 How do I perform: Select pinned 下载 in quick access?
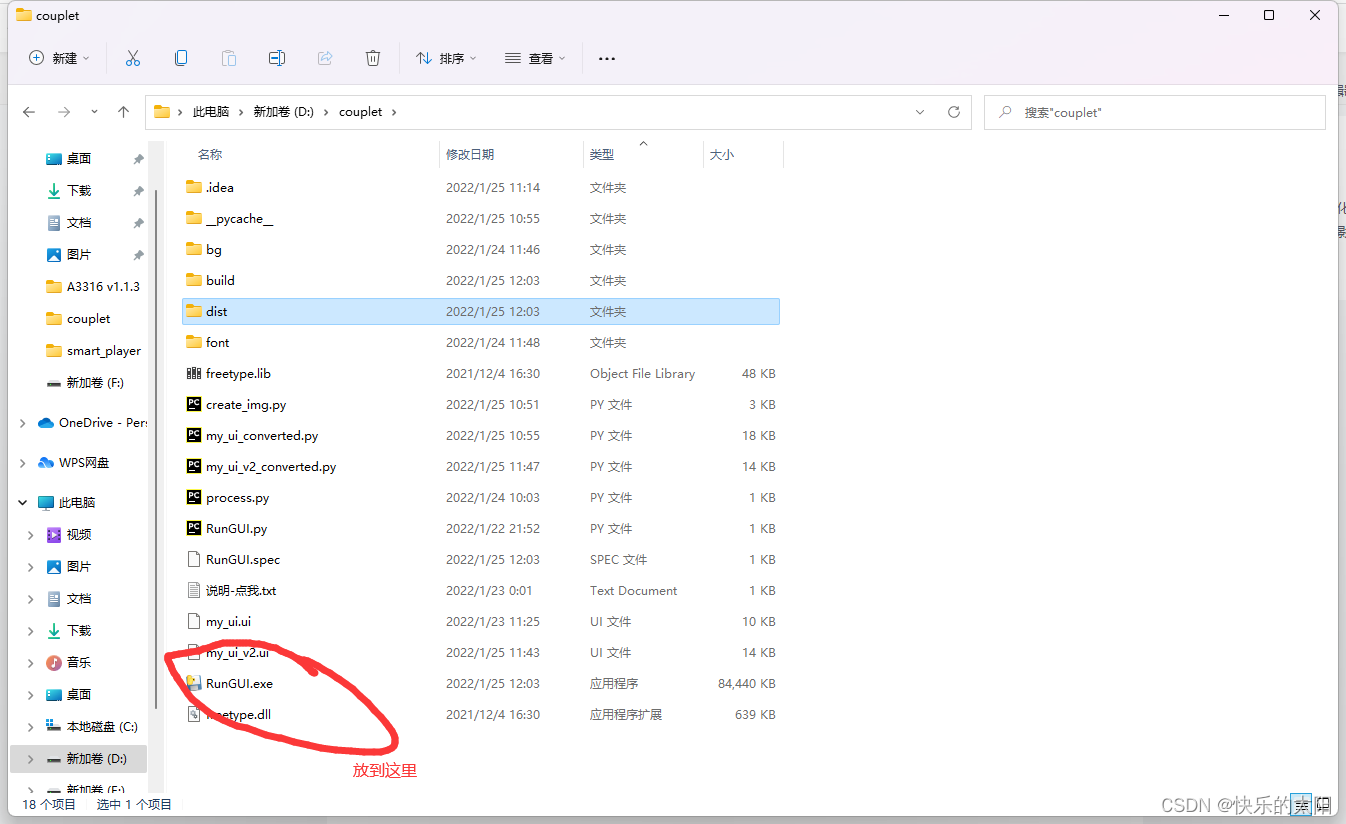[x=79, y=190]
